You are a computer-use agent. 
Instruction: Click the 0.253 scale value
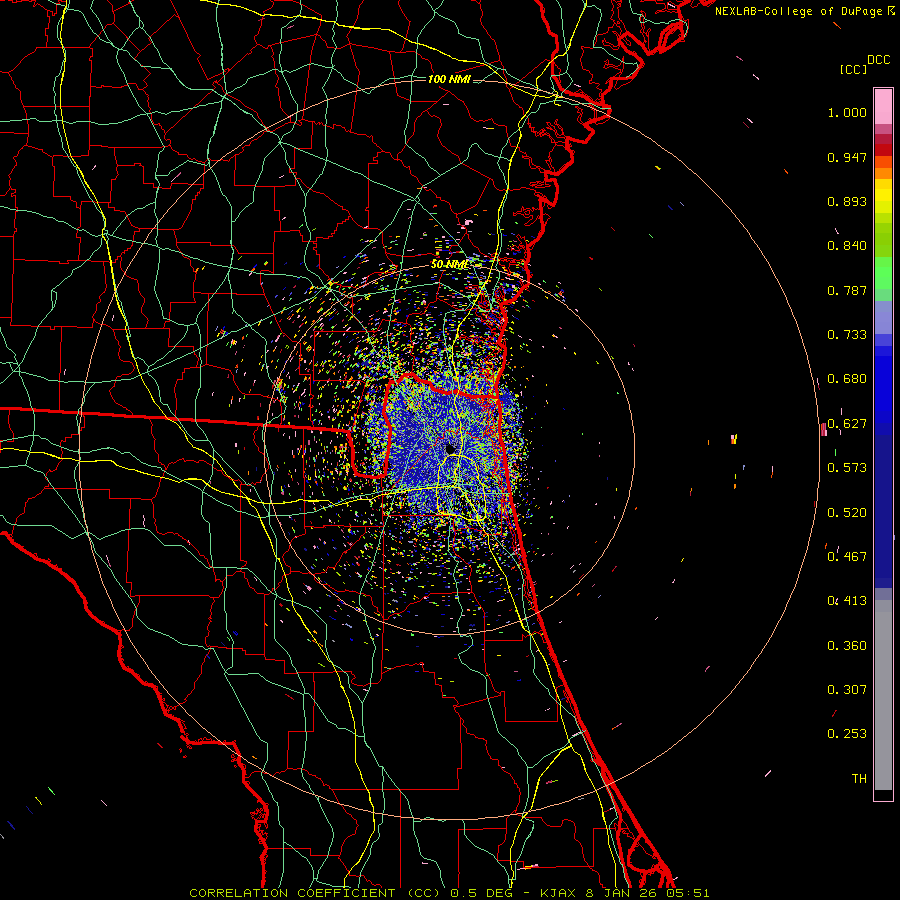click(x=847, y=734)
